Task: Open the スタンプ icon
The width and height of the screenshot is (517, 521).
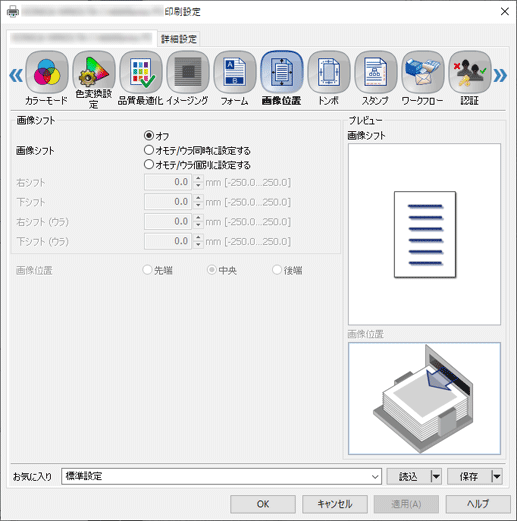Action: 376,72
